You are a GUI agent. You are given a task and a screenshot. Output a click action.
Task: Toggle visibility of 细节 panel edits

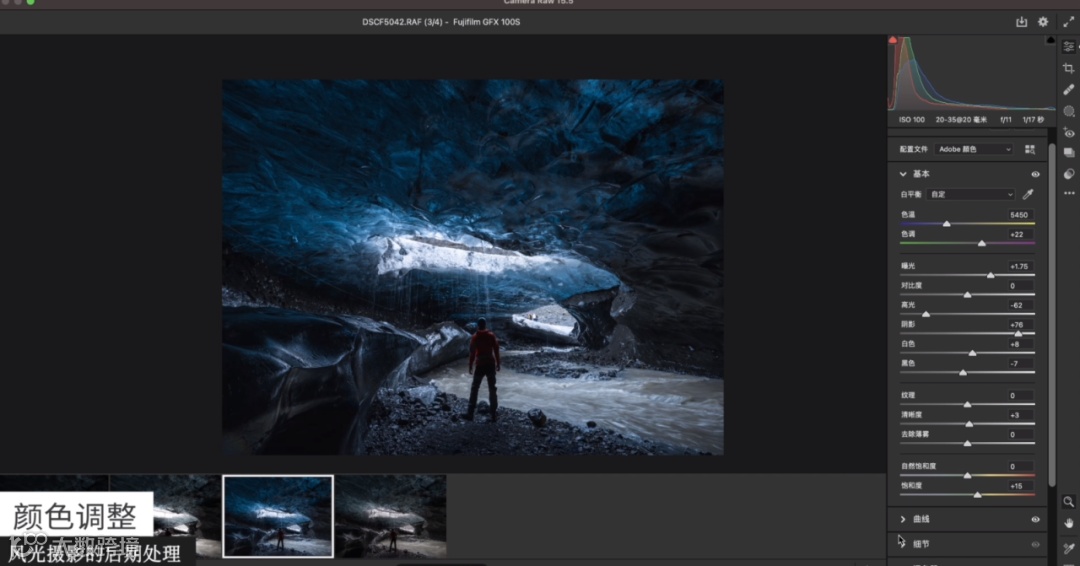[x=1035, y=545]
